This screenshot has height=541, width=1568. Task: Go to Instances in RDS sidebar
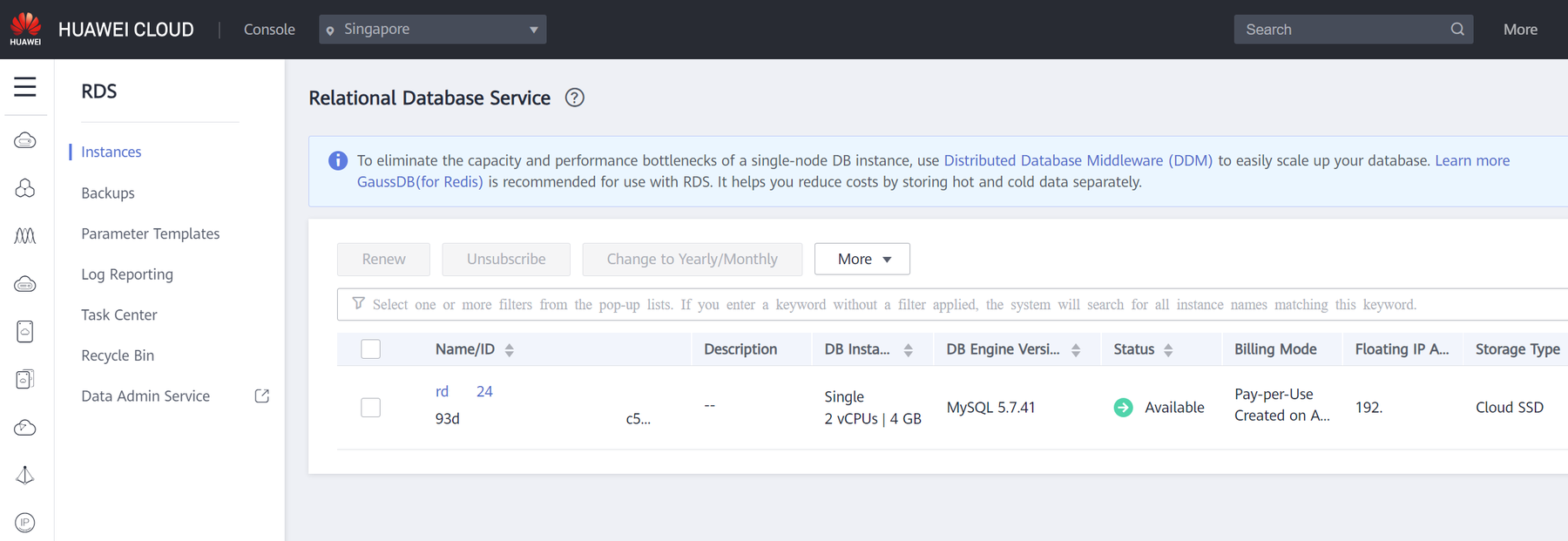point(111,152)
